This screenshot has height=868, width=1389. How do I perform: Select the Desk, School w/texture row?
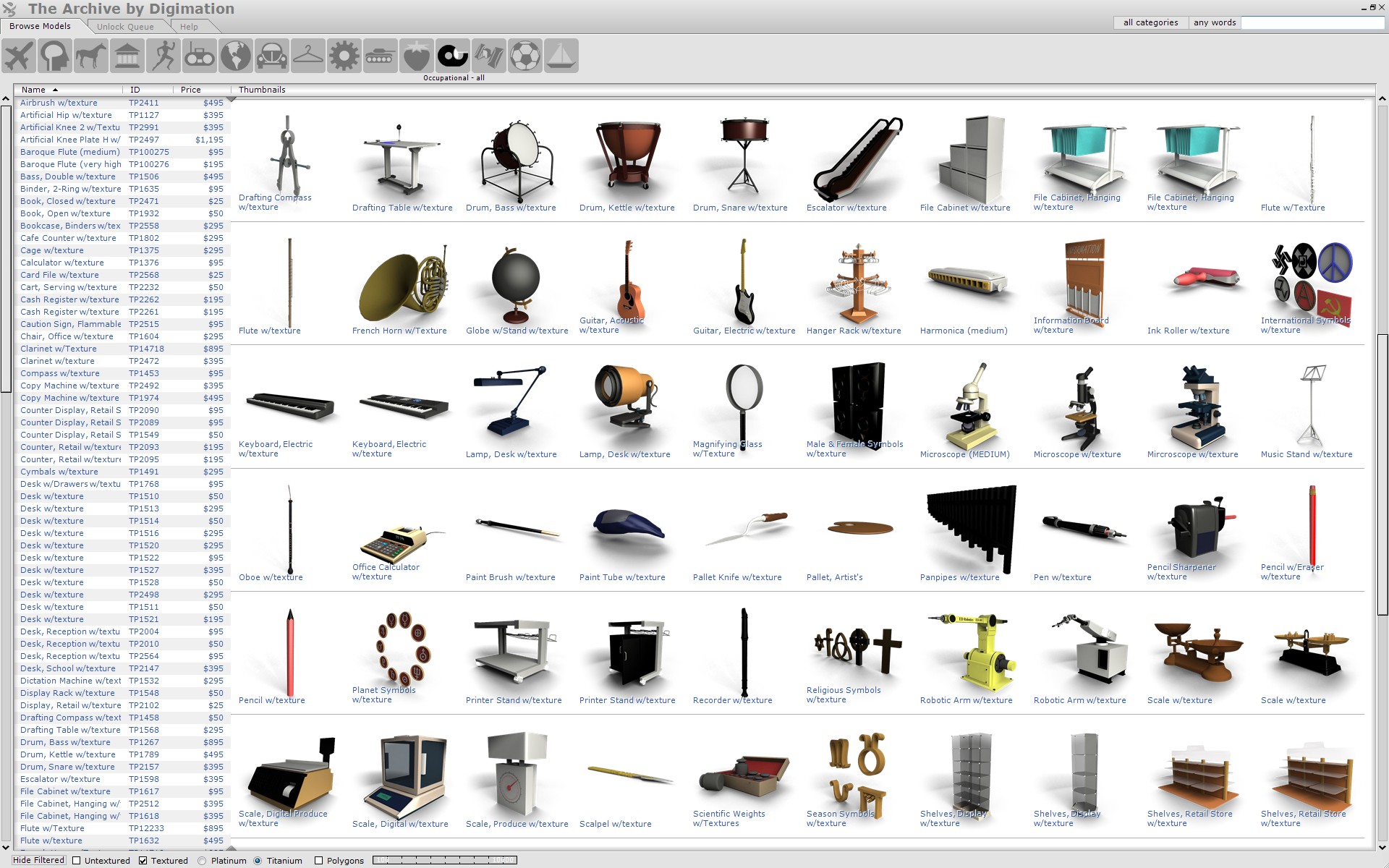coord(122,668)
